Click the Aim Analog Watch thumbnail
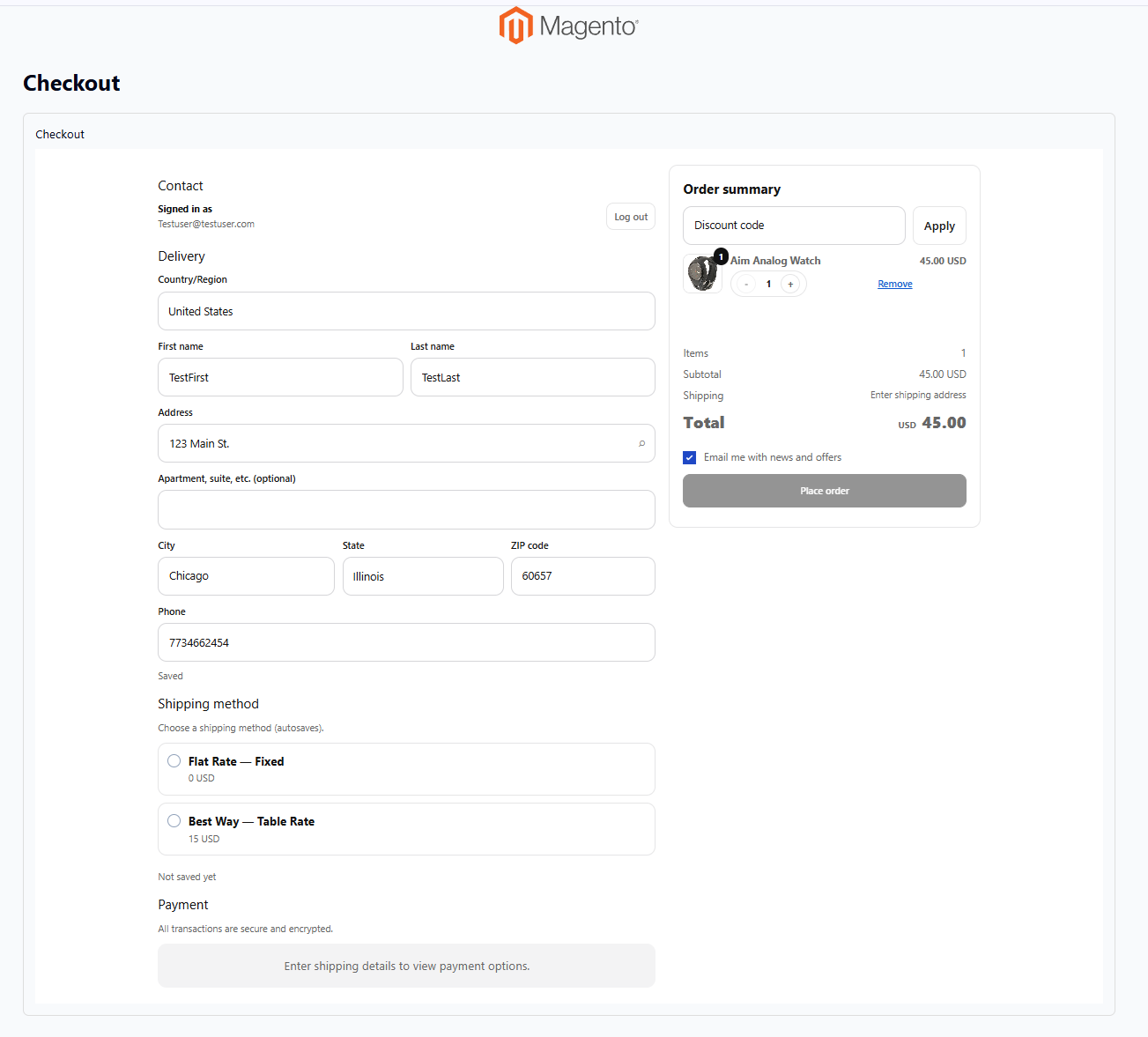The height and width of the screenshot is (1037, 1148). pos(702,273)
